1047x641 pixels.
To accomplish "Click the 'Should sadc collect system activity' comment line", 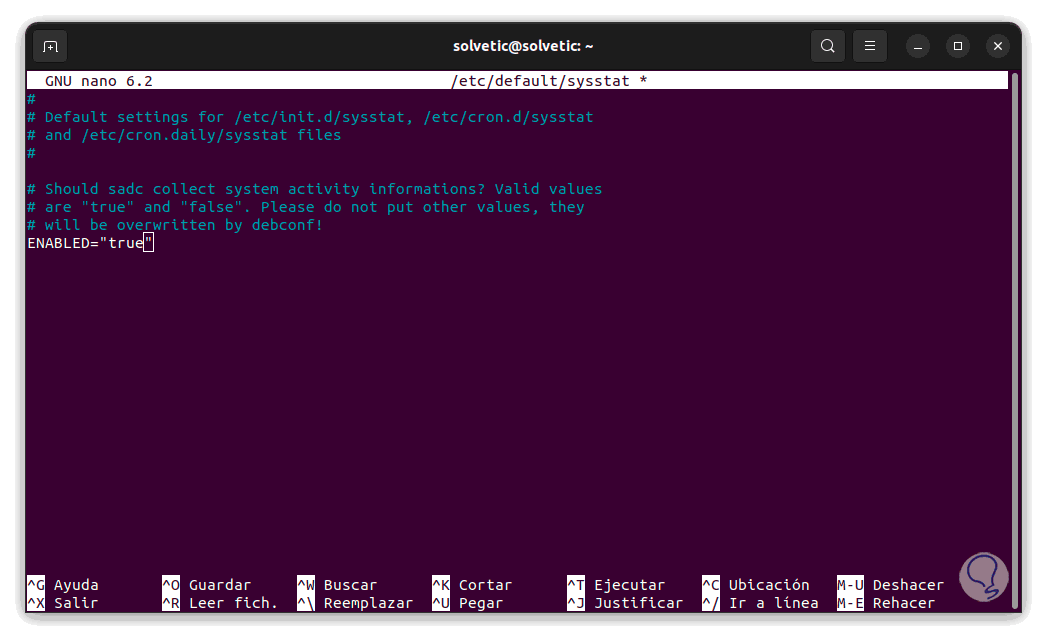I will pos(315,189).
